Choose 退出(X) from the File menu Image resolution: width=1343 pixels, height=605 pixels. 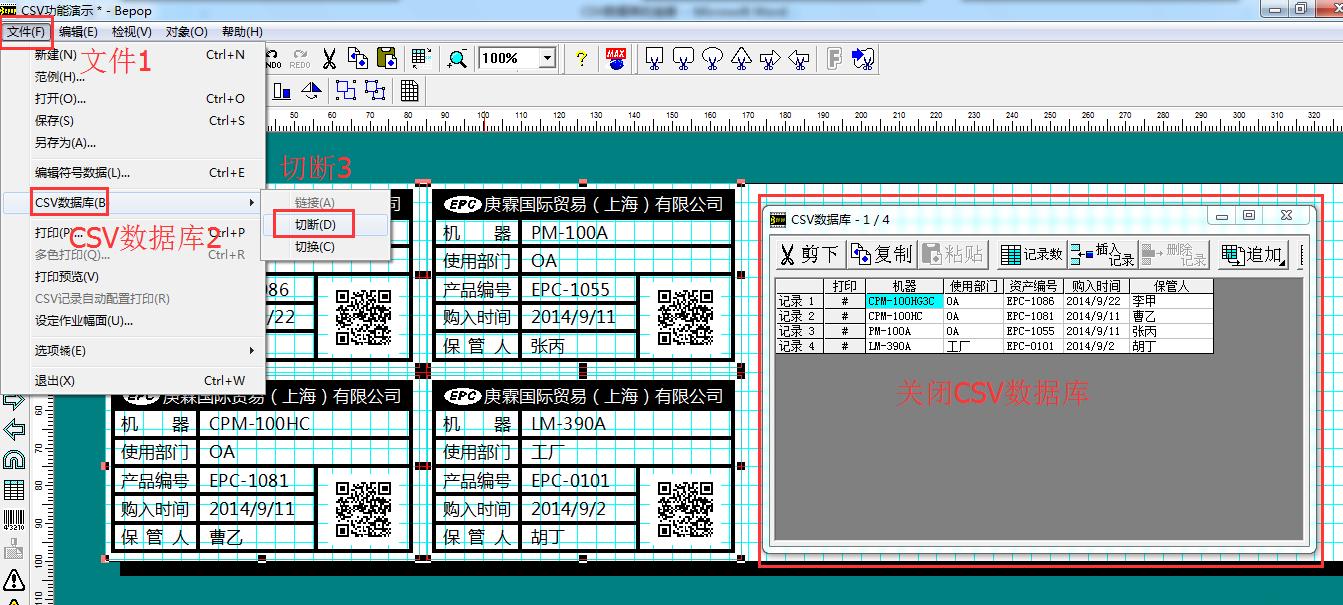click(133, 381)
